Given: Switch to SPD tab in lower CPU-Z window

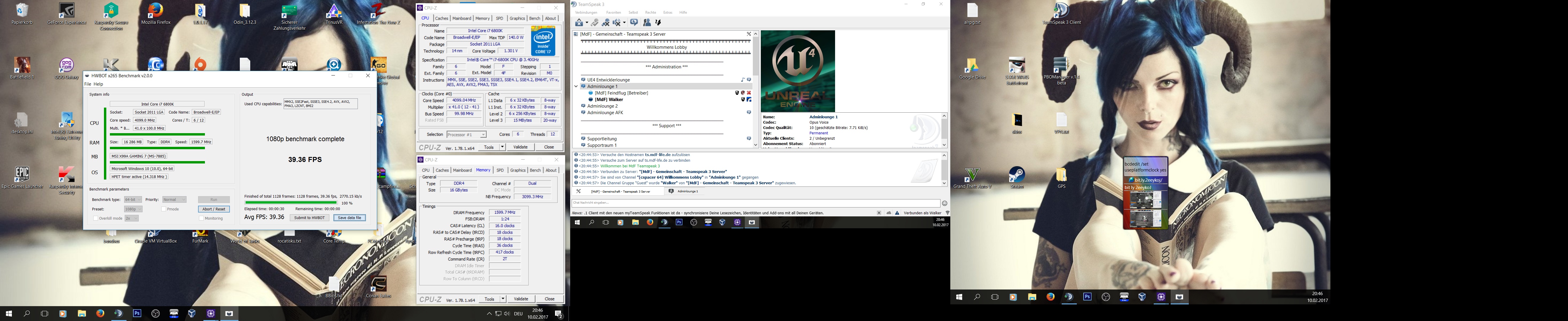Looking at the screenshot, I should (x=500, y=171).
